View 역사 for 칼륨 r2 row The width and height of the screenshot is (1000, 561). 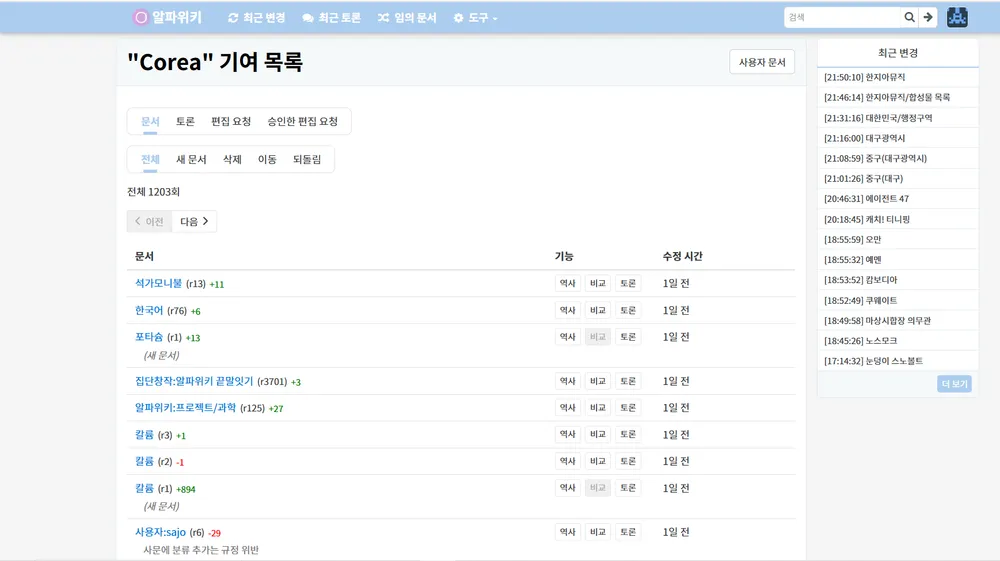coord(568,461)
